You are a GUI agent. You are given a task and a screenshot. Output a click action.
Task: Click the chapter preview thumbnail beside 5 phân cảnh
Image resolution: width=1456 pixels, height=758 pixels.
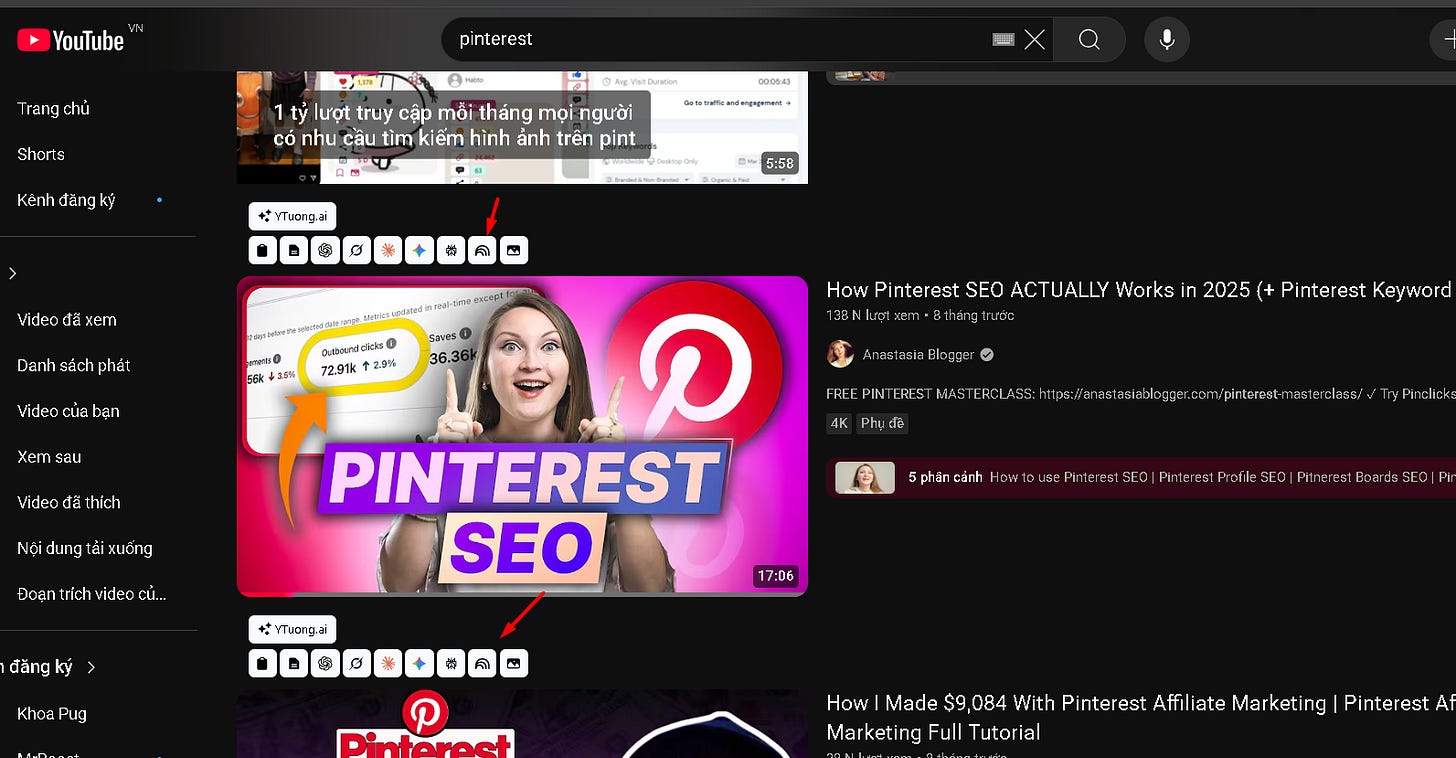[865, 477]
